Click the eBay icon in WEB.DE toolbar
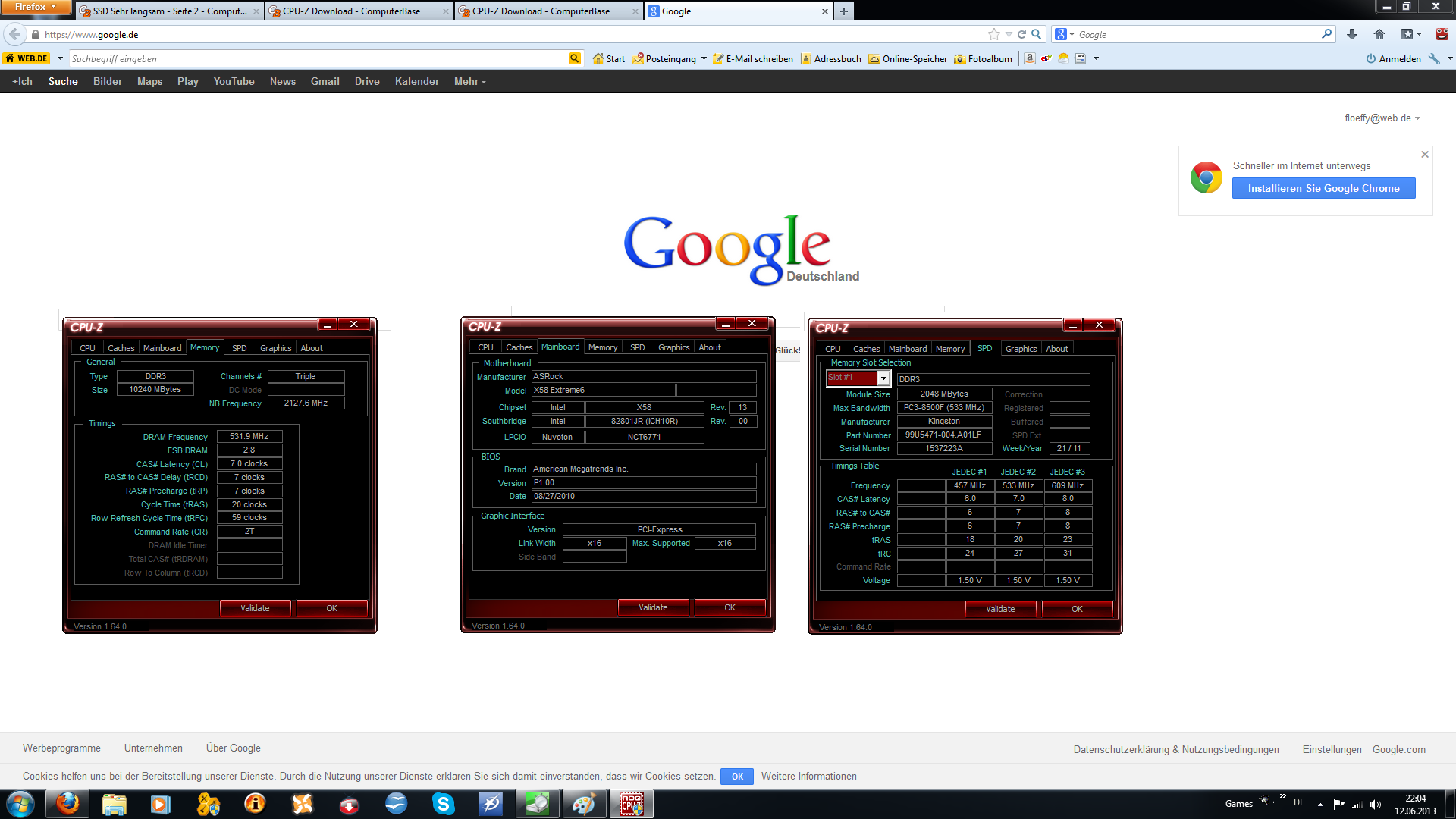This screenshot has height=819, width=1456. pos(1046,58)
